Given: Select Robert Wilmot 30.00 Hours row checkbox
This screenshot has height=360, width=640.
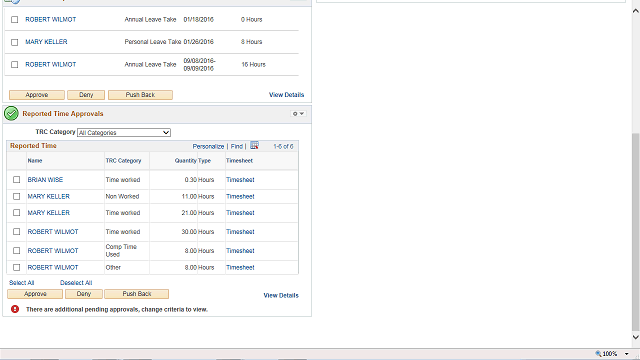Looking at the screenshot, I should pos(17,231).
